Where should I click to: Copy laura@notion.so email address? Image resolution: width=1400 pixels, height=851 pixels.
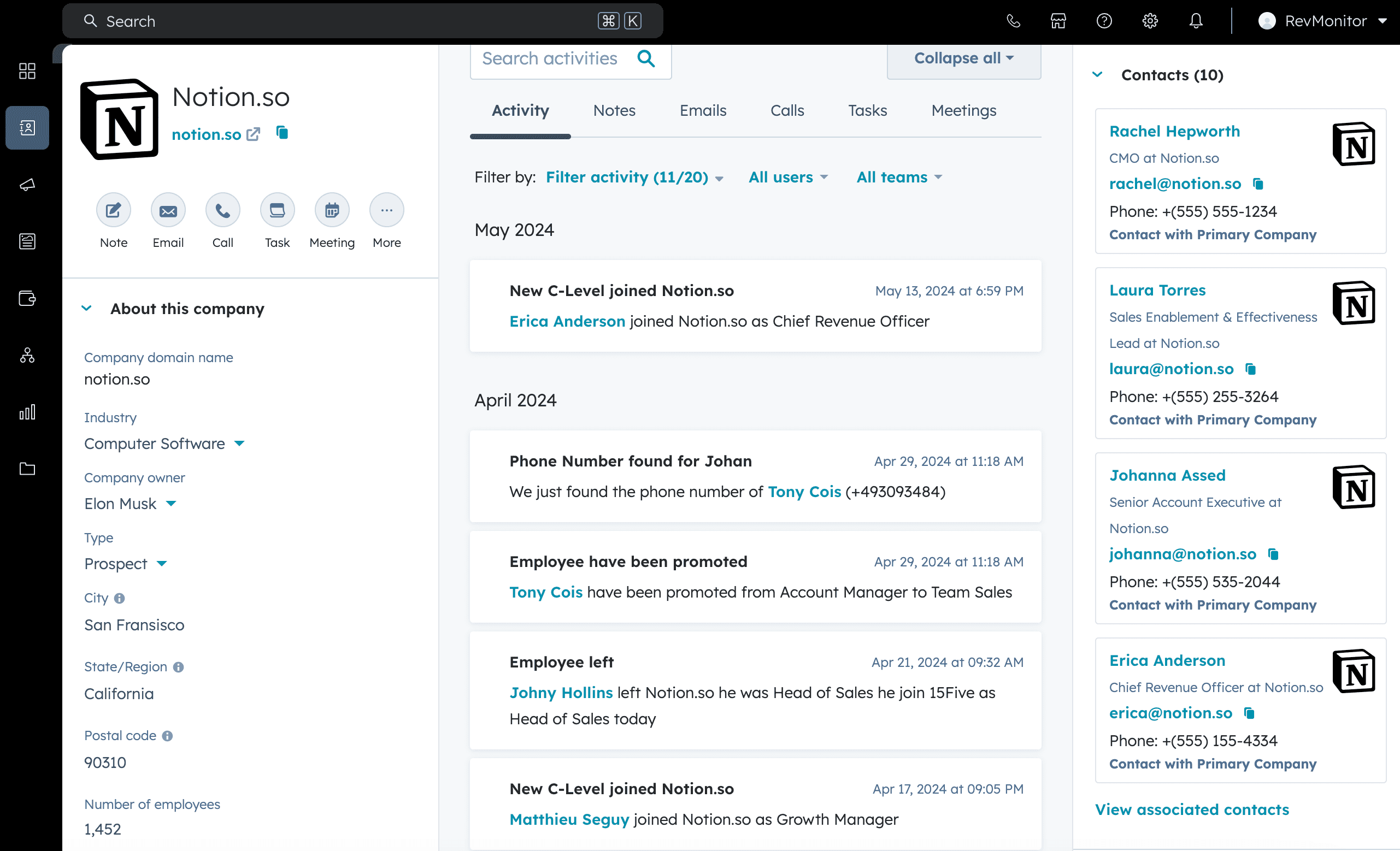pos(1251,369)
